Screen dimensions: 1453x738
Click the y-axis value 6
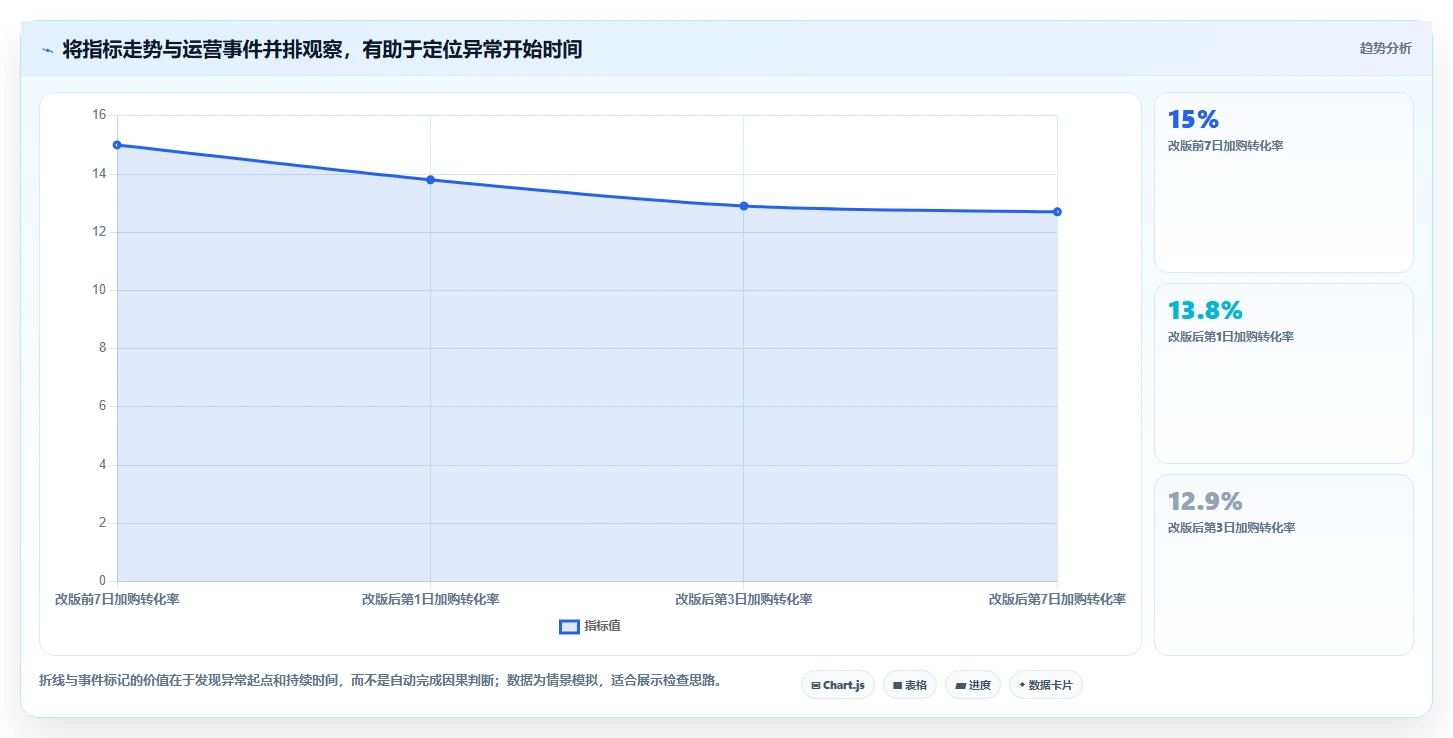pos(102,406)
